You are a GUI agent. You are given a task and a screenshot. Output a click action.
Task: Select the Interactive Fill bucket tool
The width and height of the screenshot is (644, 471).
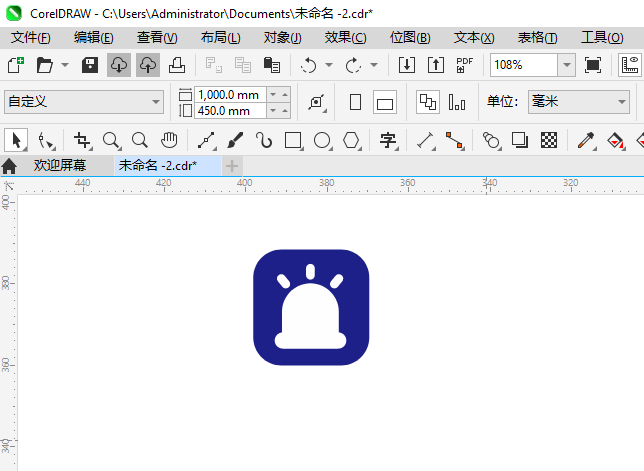[x=615, y=140]
